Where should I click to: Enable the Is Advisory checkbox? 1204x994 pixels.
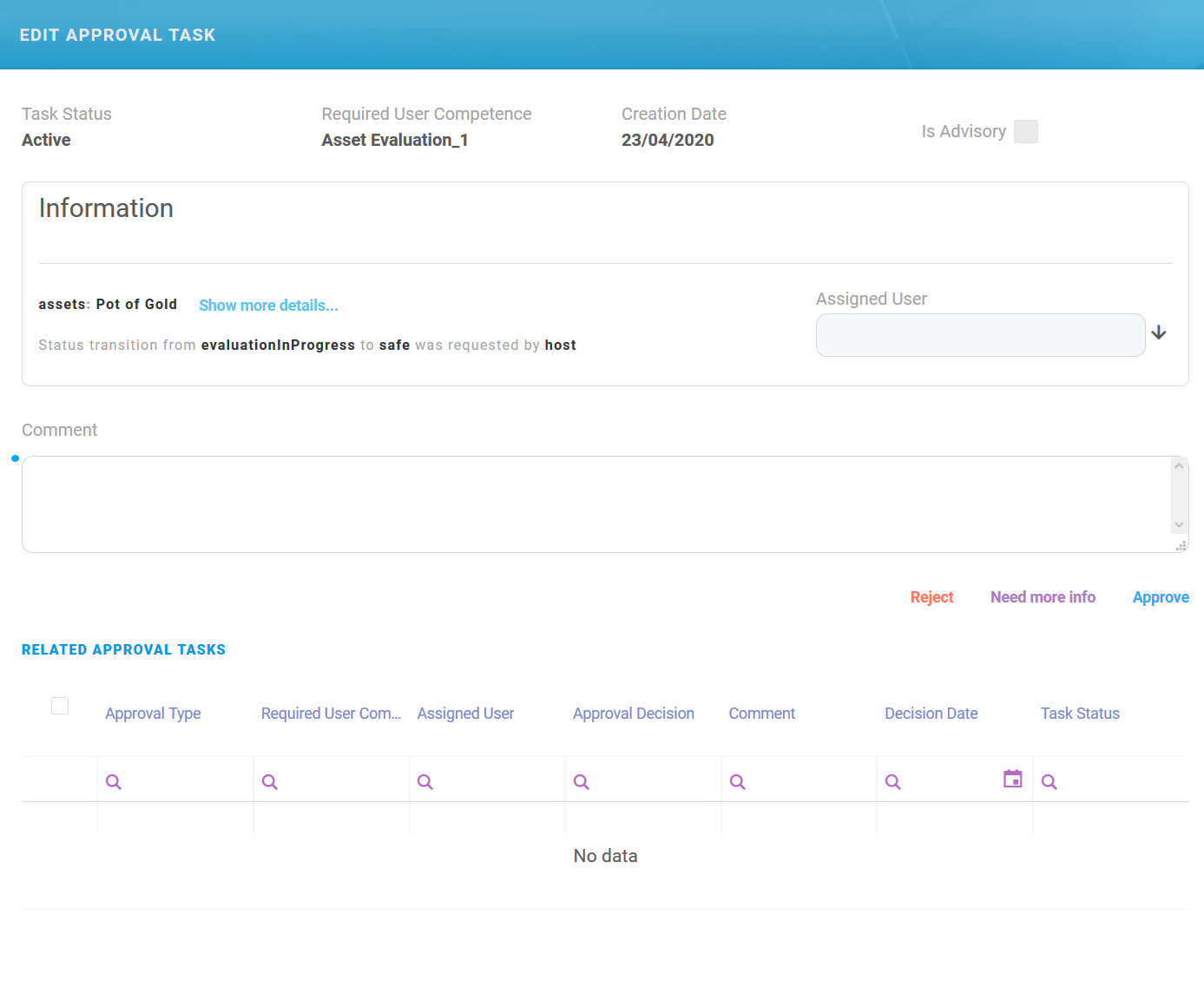pos(1026,131)
